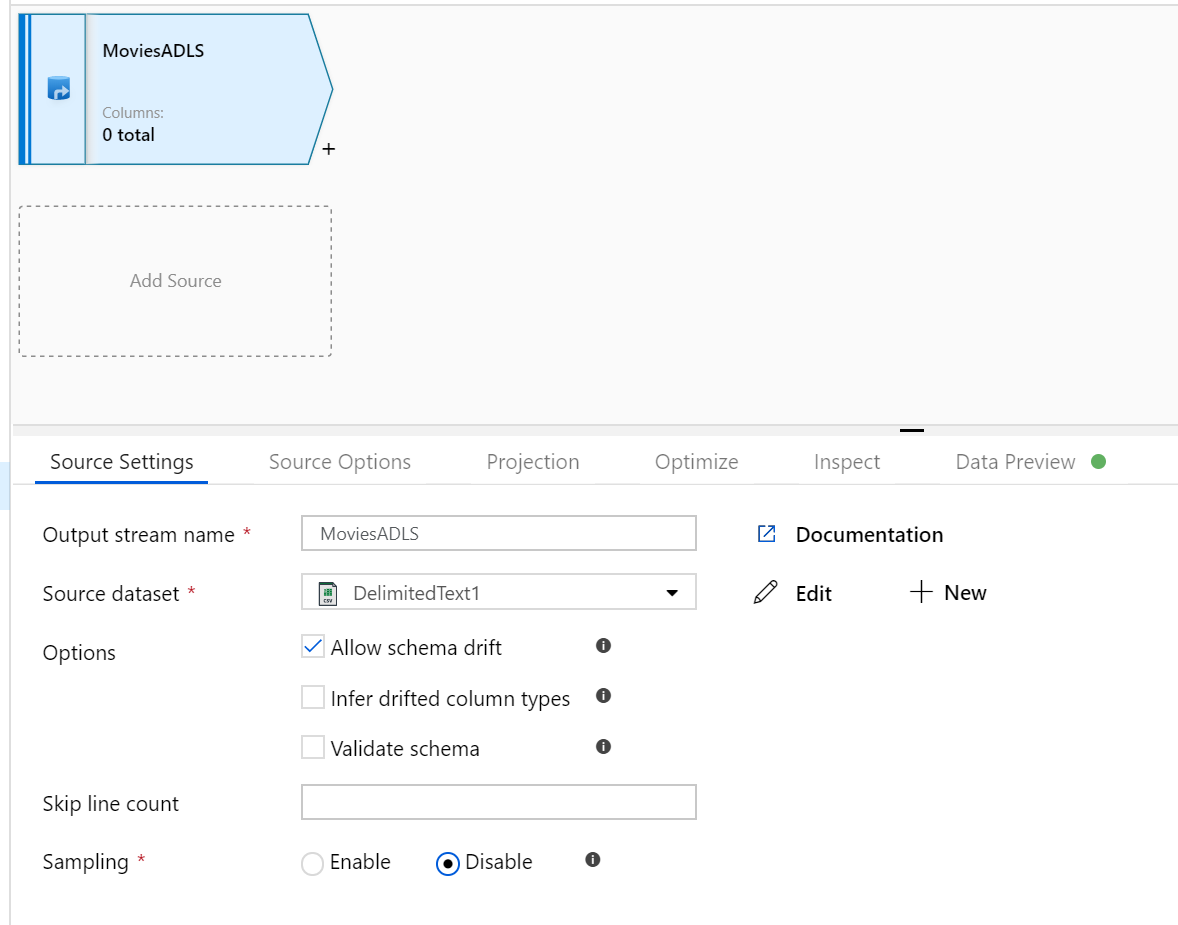This screenshot has height=925, width=1178.
Task: Click the info icon beside Infer drifted column types
Action: pos(603,697)
